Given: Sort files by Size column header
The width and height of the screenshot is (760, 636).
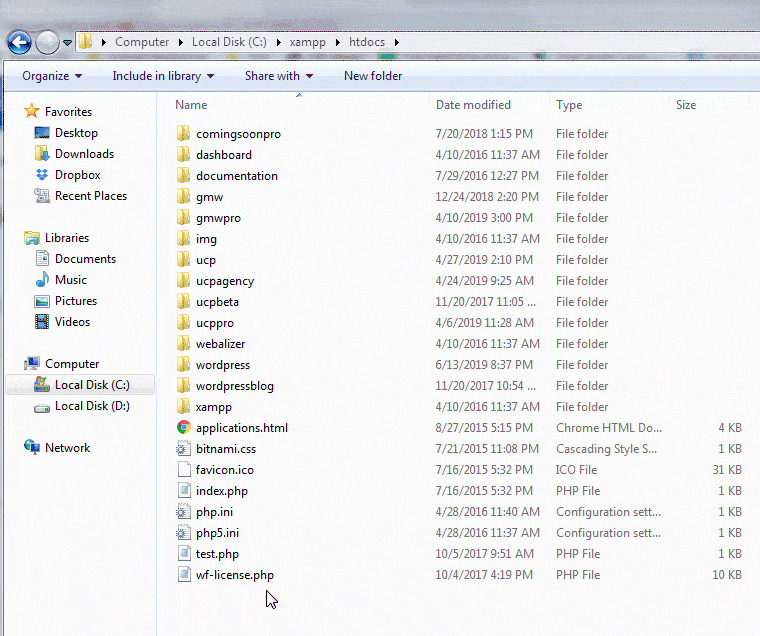Looking at the screenshot, I should pos(686,105).
